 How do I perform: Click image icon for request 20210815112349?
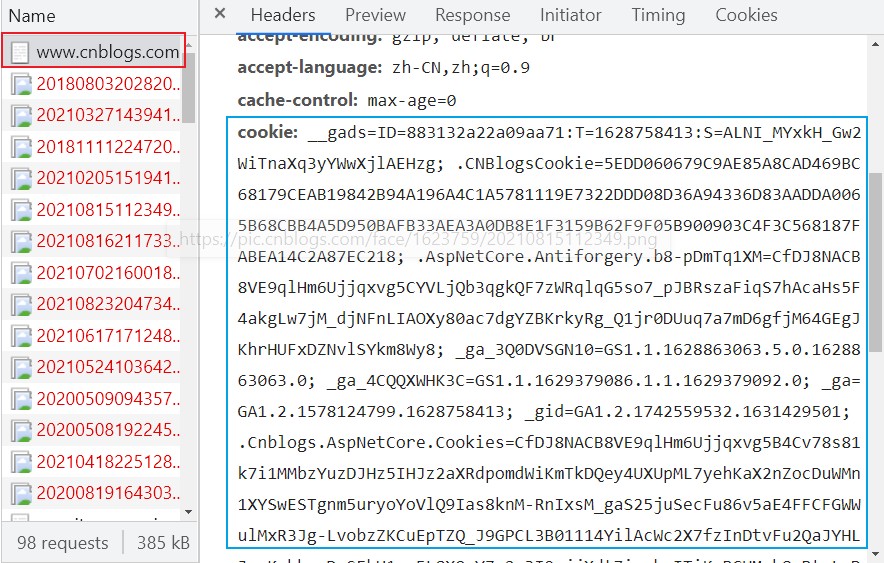pos(21,211)
